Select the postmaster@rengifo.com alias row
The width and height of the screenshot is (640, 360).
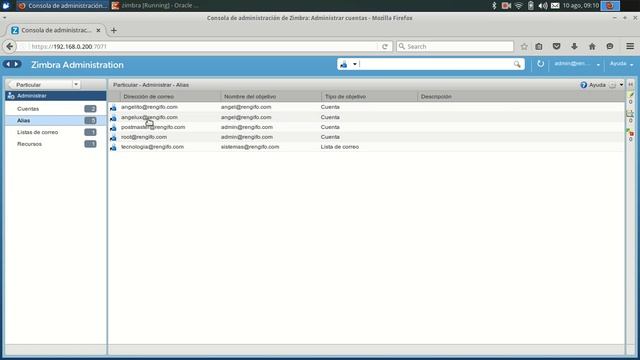coord(366,127)
